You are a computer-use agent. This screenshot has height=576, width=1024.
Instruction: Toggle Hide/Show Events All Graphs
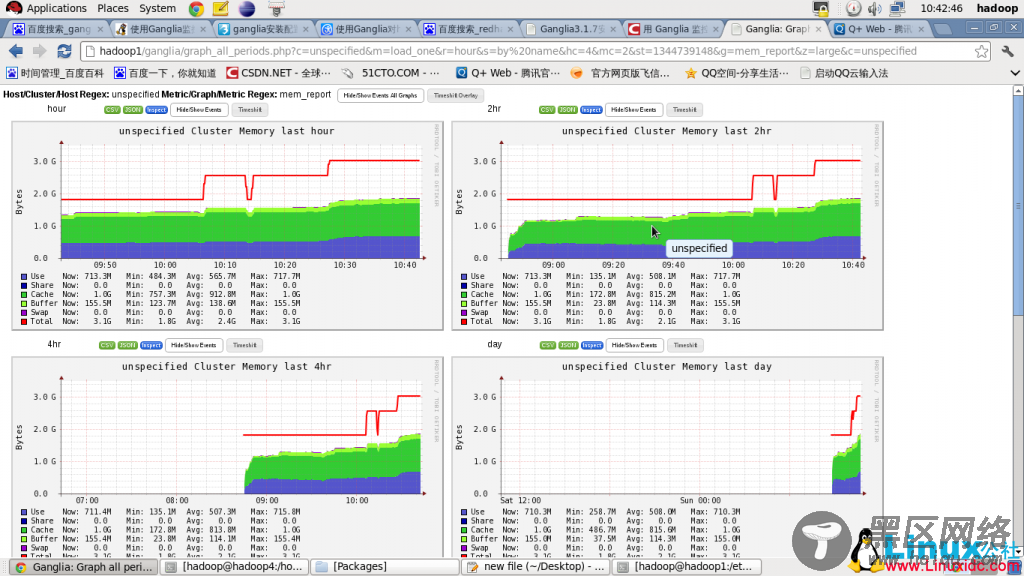pyautogui.click(x=380, y=95)
